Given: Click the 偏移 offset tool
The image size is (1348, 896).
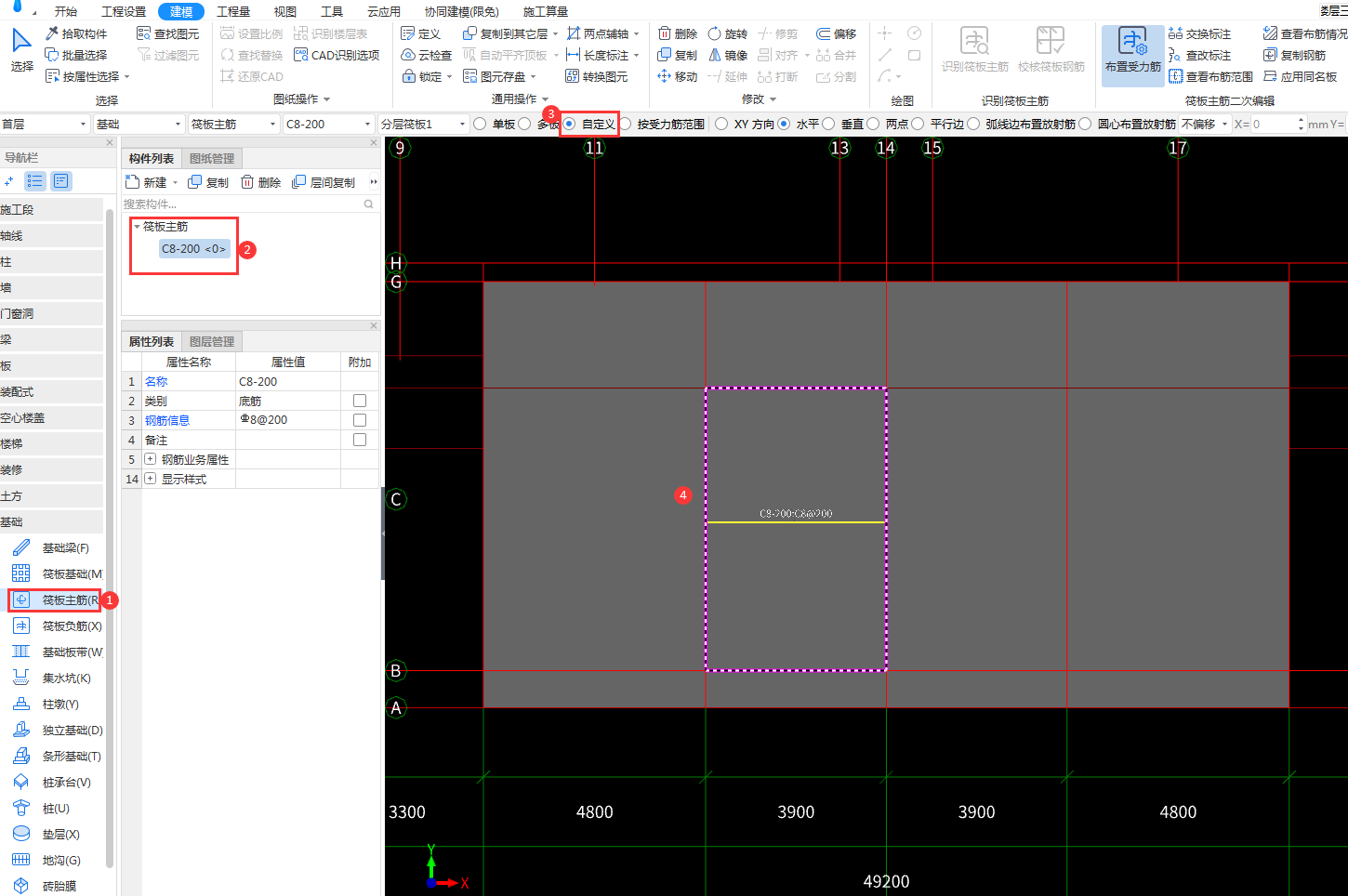Looking at the screenshot, I should [x=836, y=33].
